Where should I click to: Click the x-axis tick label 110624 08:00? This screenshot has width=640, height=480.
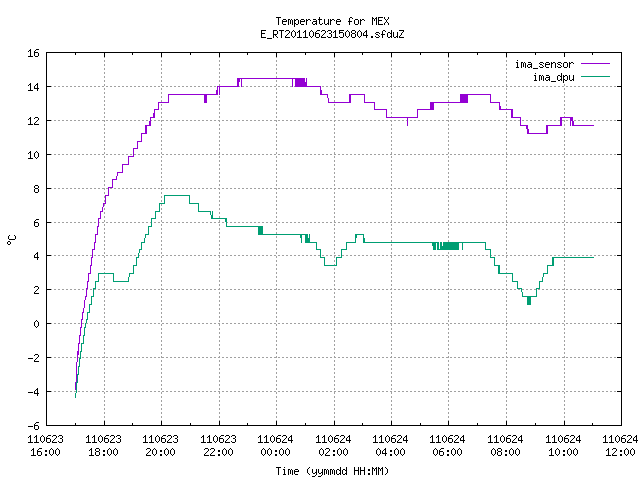click(x=506, y=446)
